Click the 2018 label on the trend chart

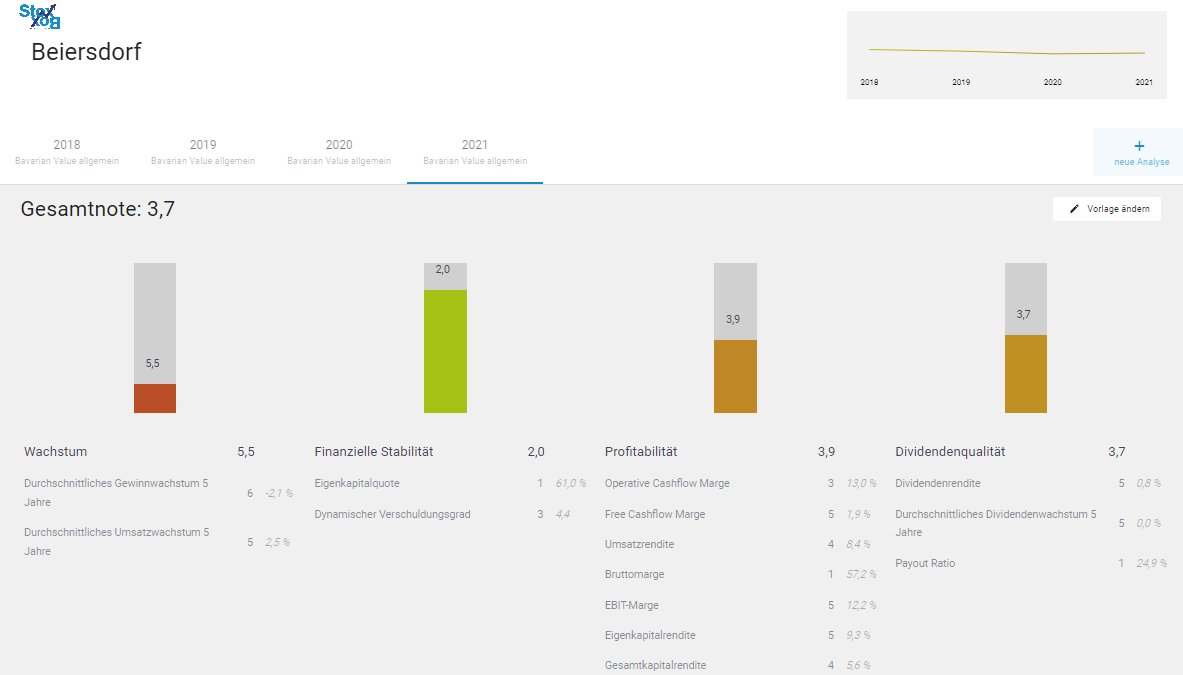point(869,82)
